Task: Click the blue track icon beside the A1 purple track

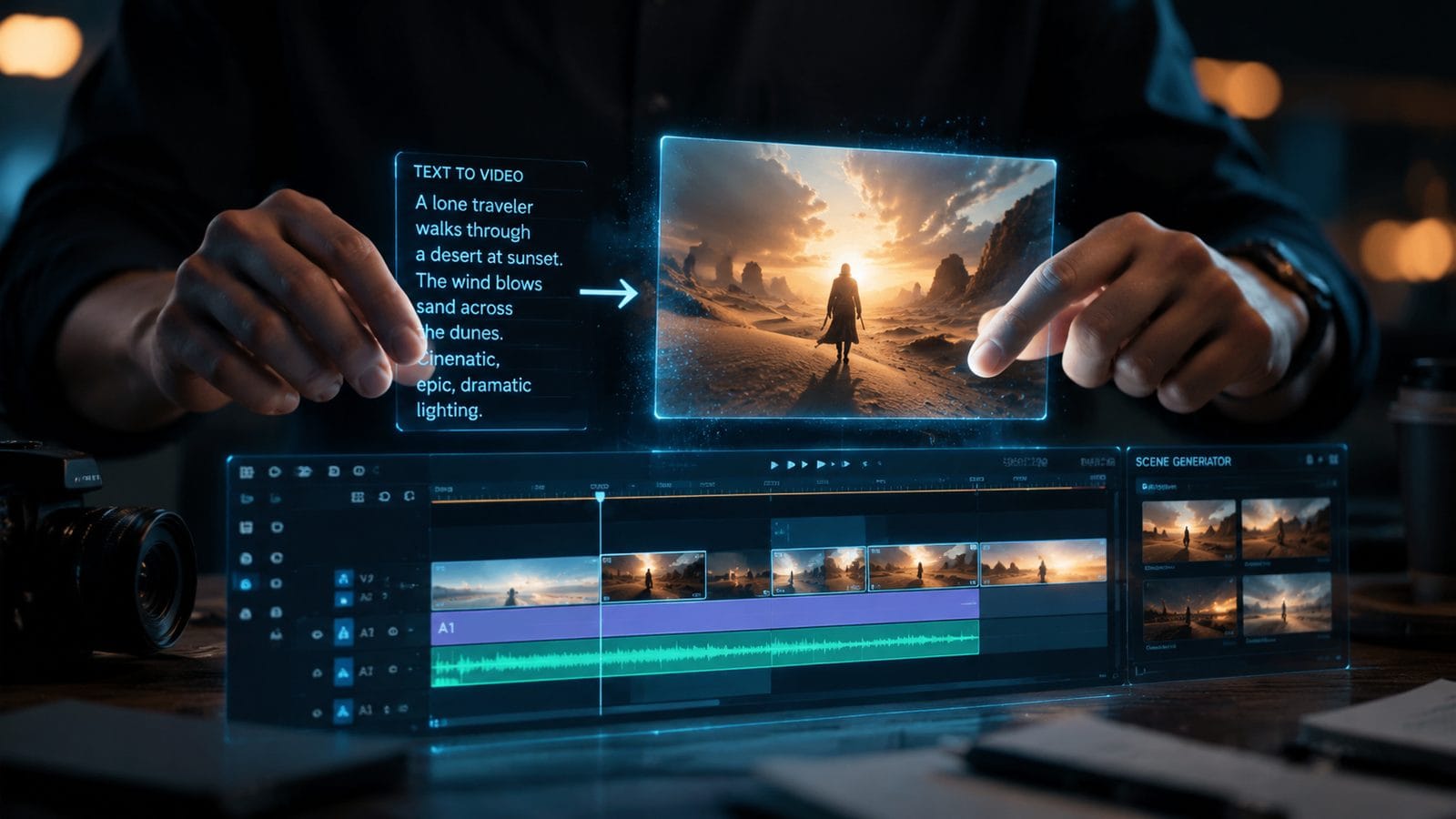Action: coord(344,632)
